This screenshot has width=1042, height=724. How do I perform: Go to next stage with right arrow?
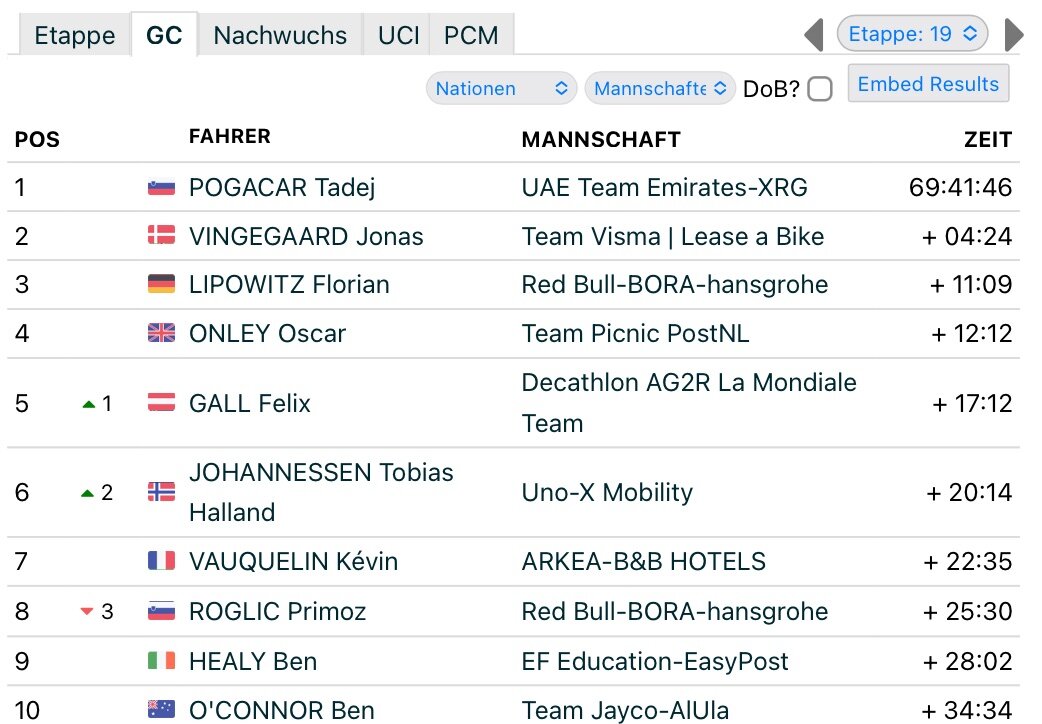pos(1013,35)
